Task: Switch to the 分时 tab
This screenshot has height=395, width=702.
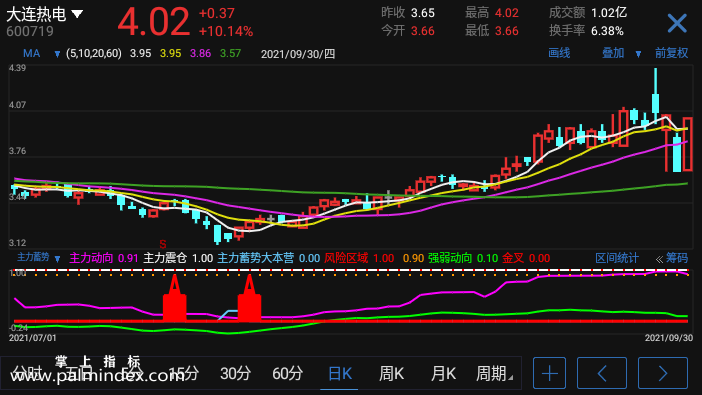Action: (27, 373)
